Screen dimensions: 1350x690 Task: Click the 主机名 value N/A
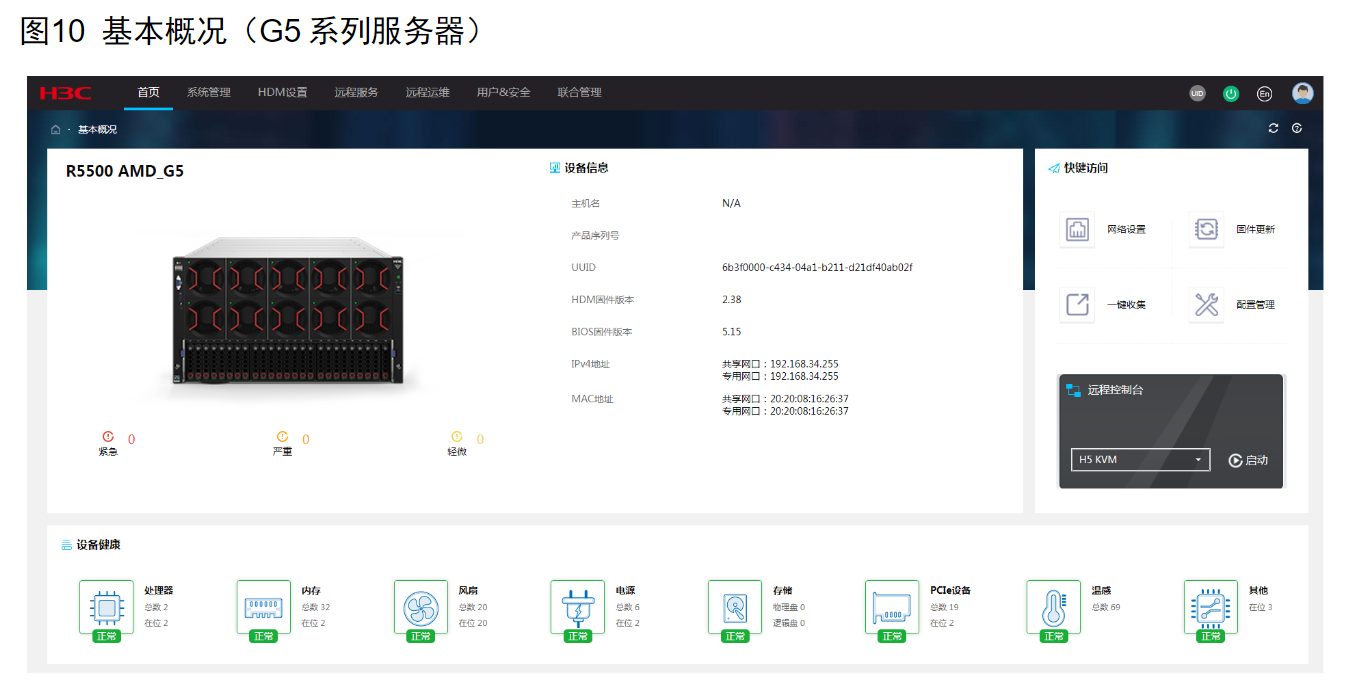point(731,204)
